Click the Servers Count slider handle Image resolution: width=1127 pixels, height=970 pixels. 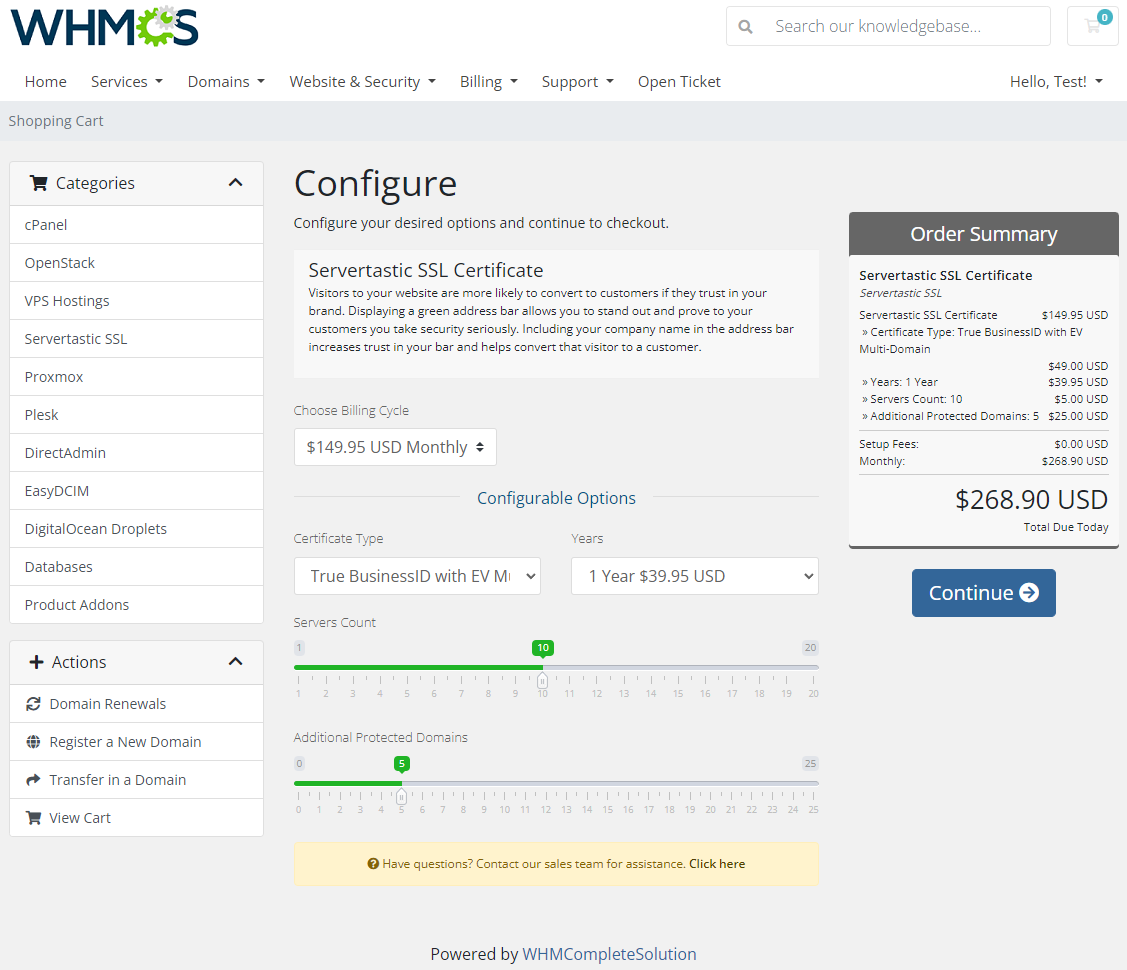pos(543,680)
